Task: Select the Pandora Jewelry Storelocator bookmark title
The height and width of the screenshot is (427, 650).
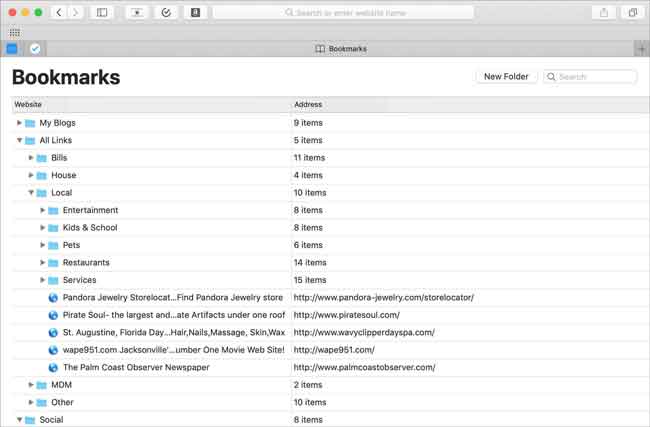Action: coord(173,297)
